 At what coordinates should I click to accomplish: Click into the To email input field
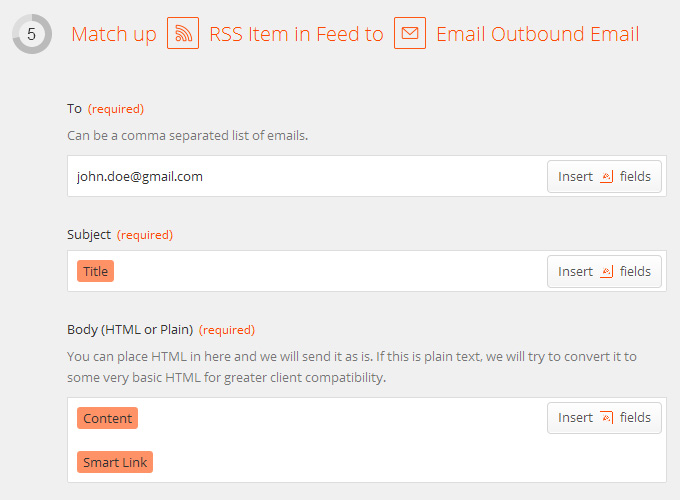point(307,176)
